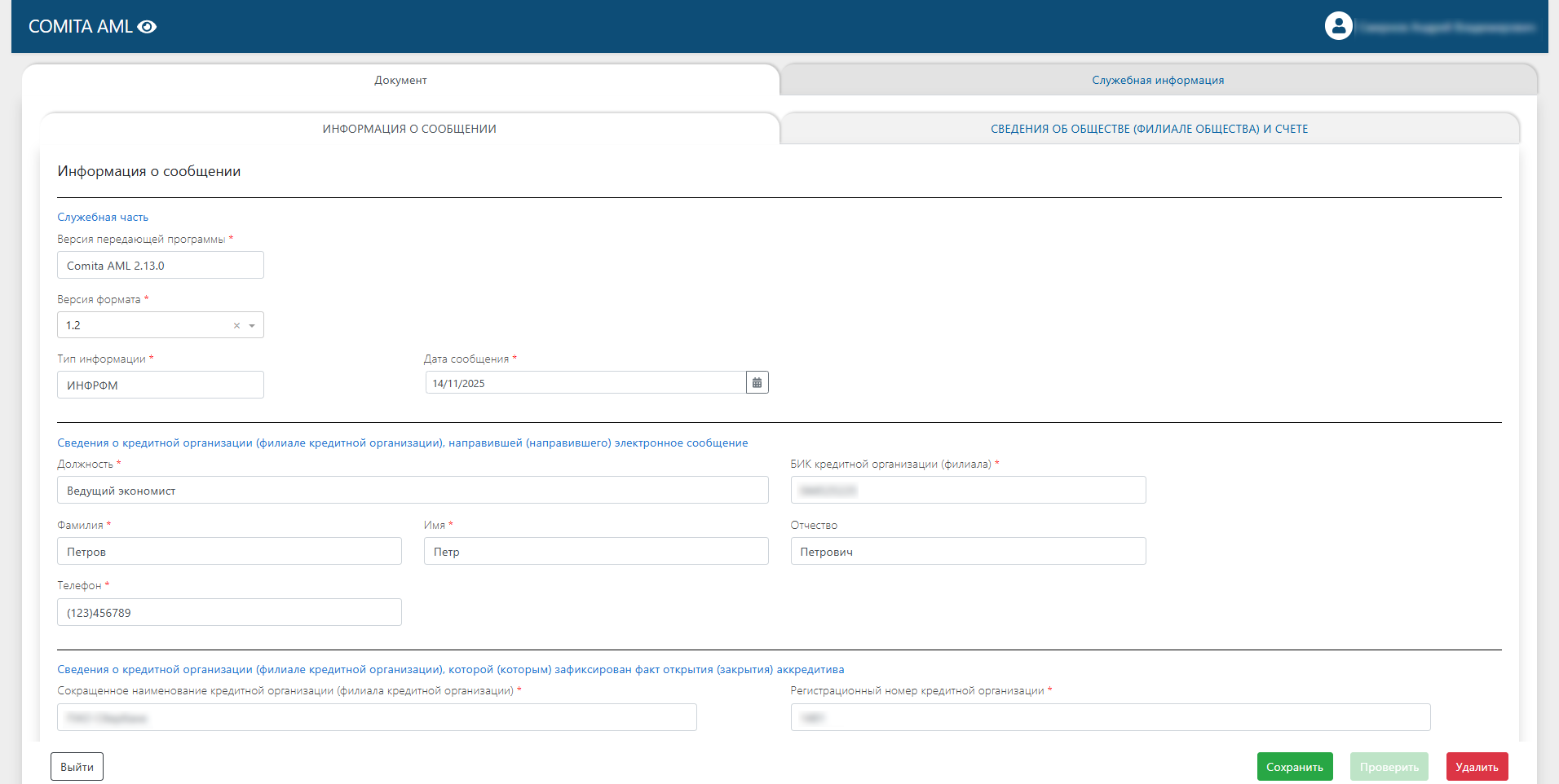Focus the Фамилия field containing Петров
The width and height of the screenshot is (1559, 784).
(229, 552)
